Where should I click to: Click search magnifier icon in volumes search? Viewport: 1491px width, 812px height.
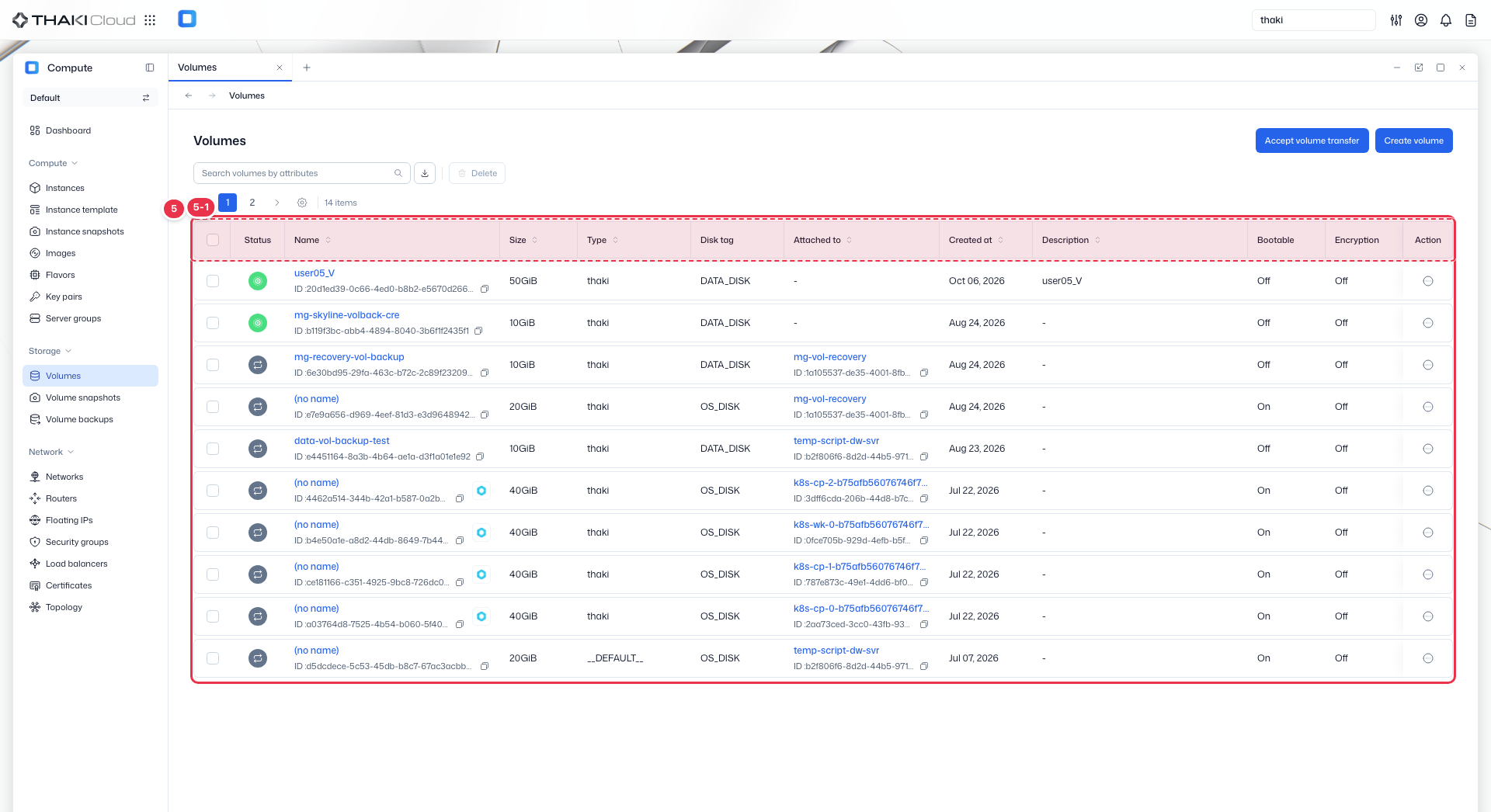click(398, 173)
